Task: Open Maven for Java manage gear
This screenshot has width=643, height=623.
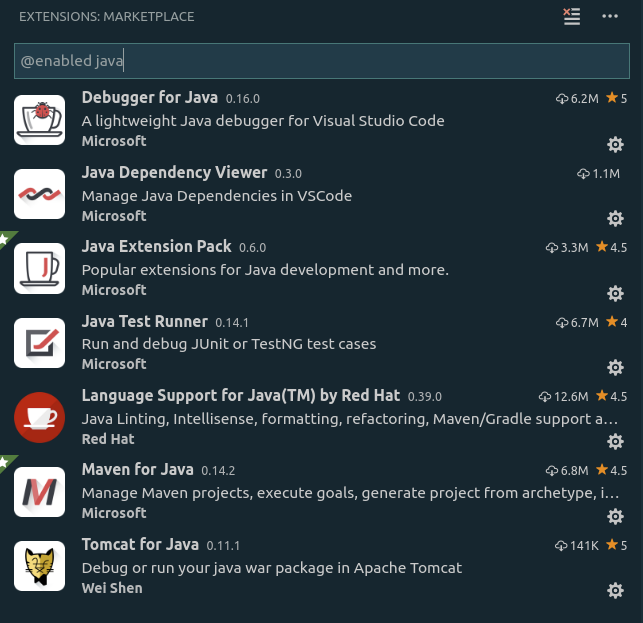Action: 616,516
